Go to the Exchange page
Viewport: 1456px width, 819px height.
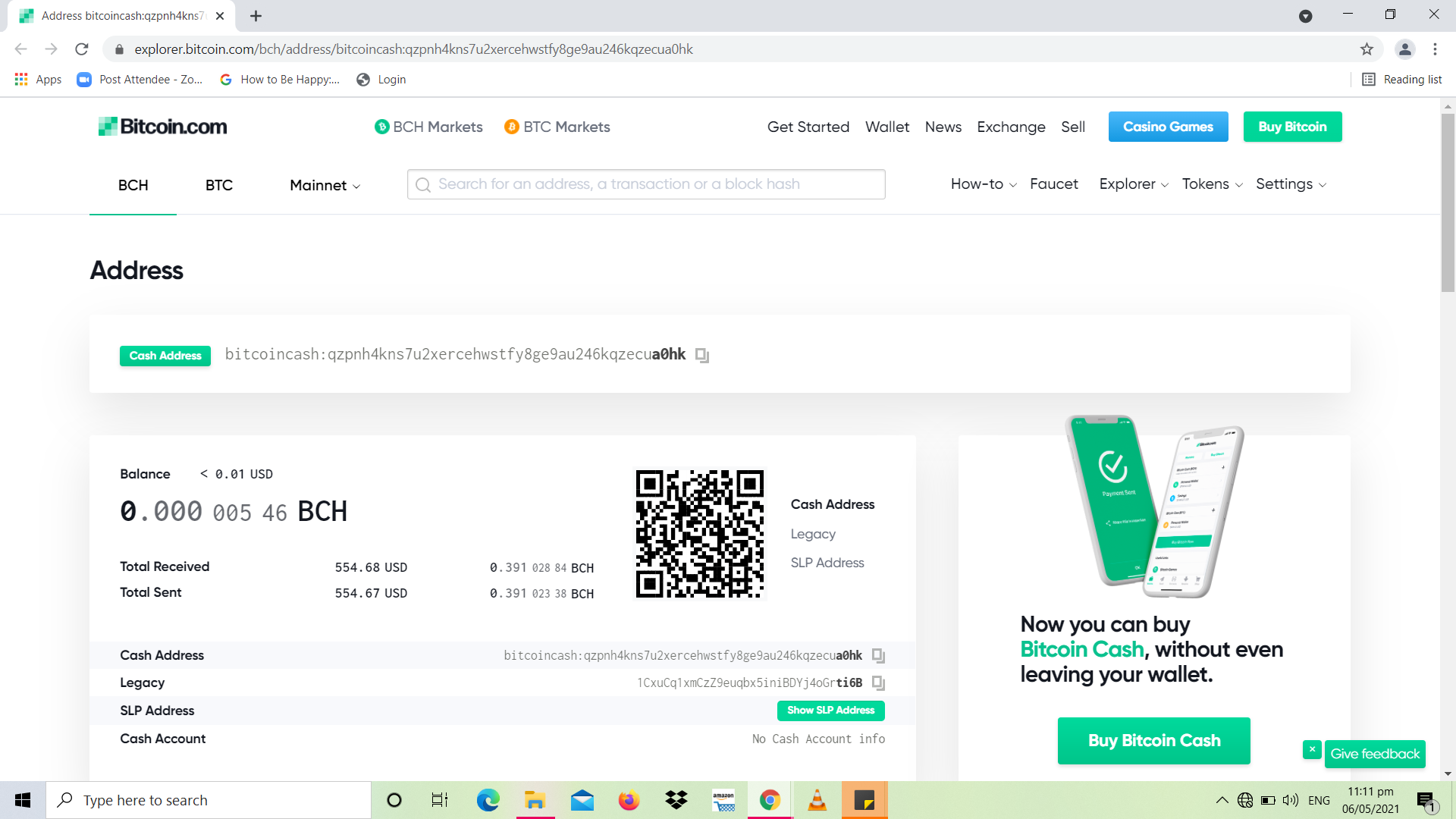[x=1011, y=127]
